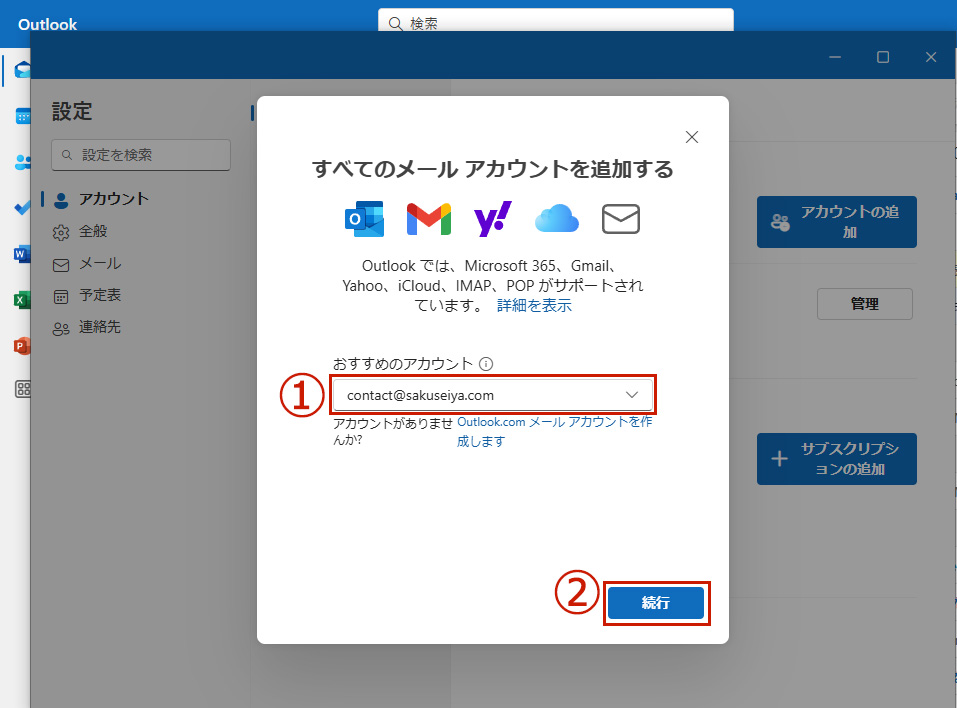The image size is (957, 708).
Task: Open the More apps grid icon
Action: [x=23, y=389]
